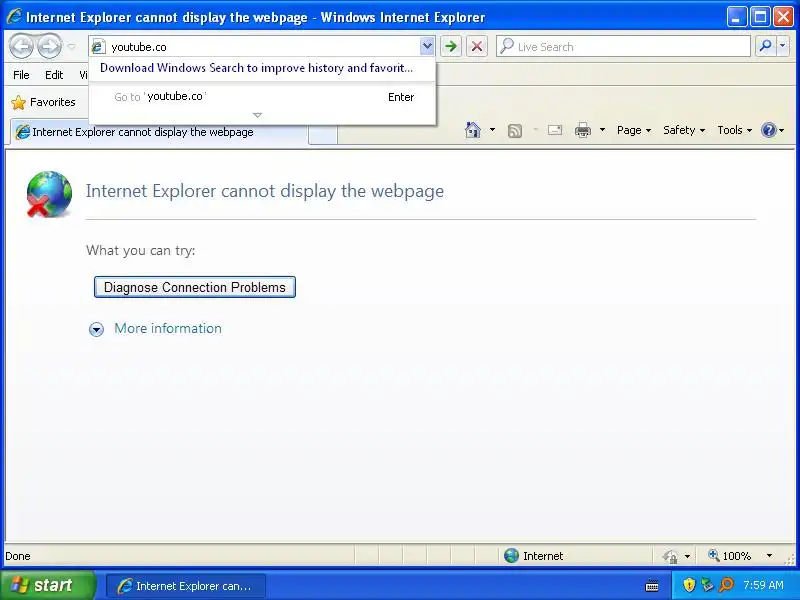The width and height of the screenshot is (800, 600).
Task: Click the Print icon
Action: point(583,130)
